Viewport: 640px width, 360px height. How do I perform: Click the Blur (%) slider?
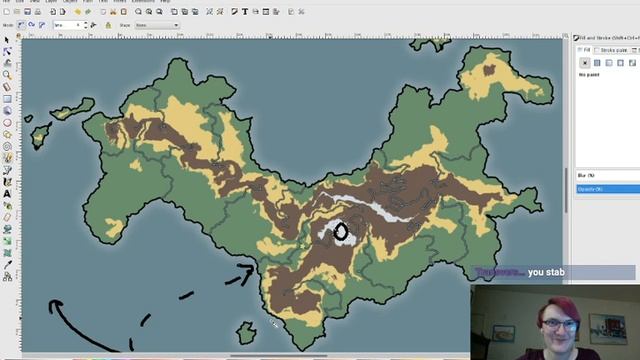(608, 176)
